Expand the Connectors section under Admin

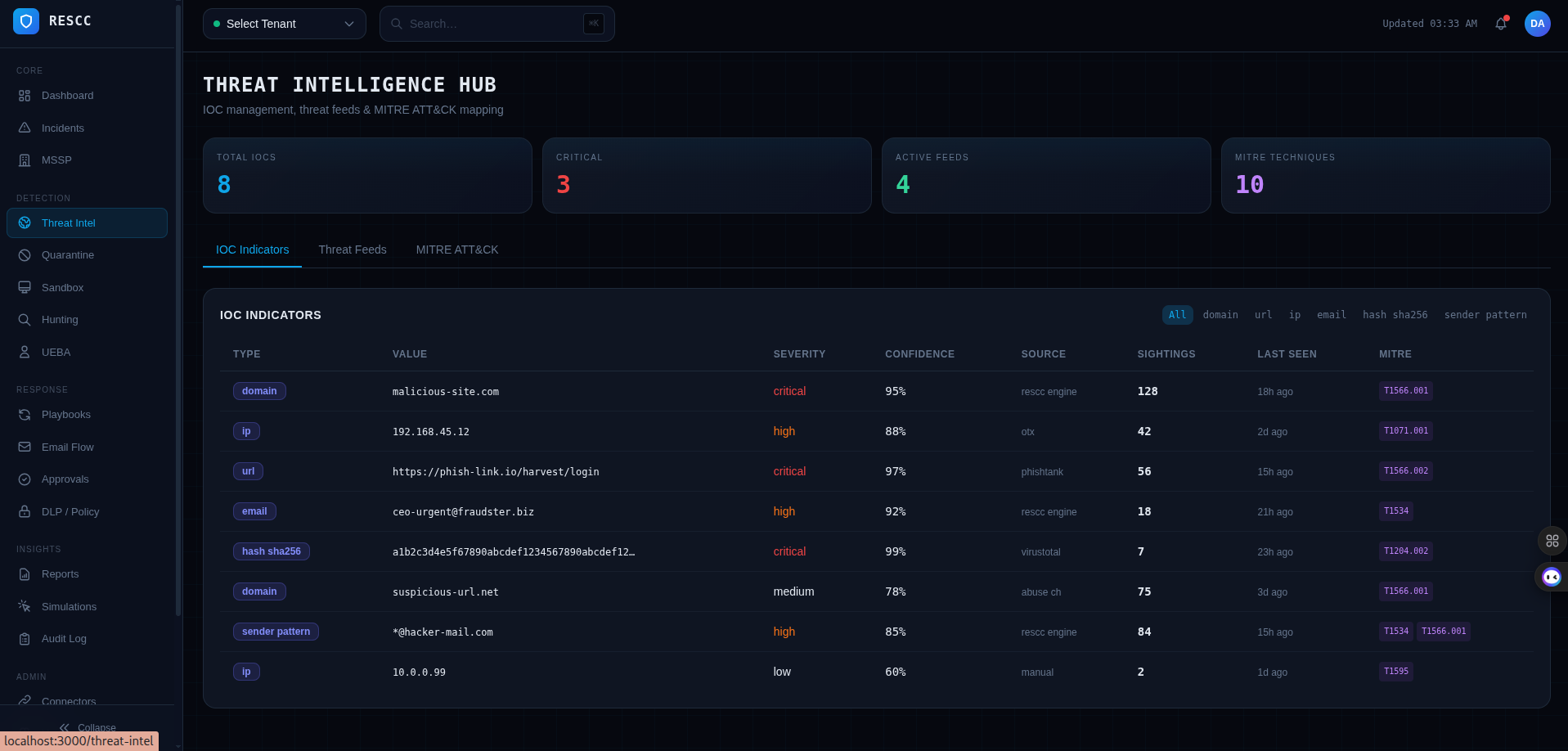click(x=69, y=701)
